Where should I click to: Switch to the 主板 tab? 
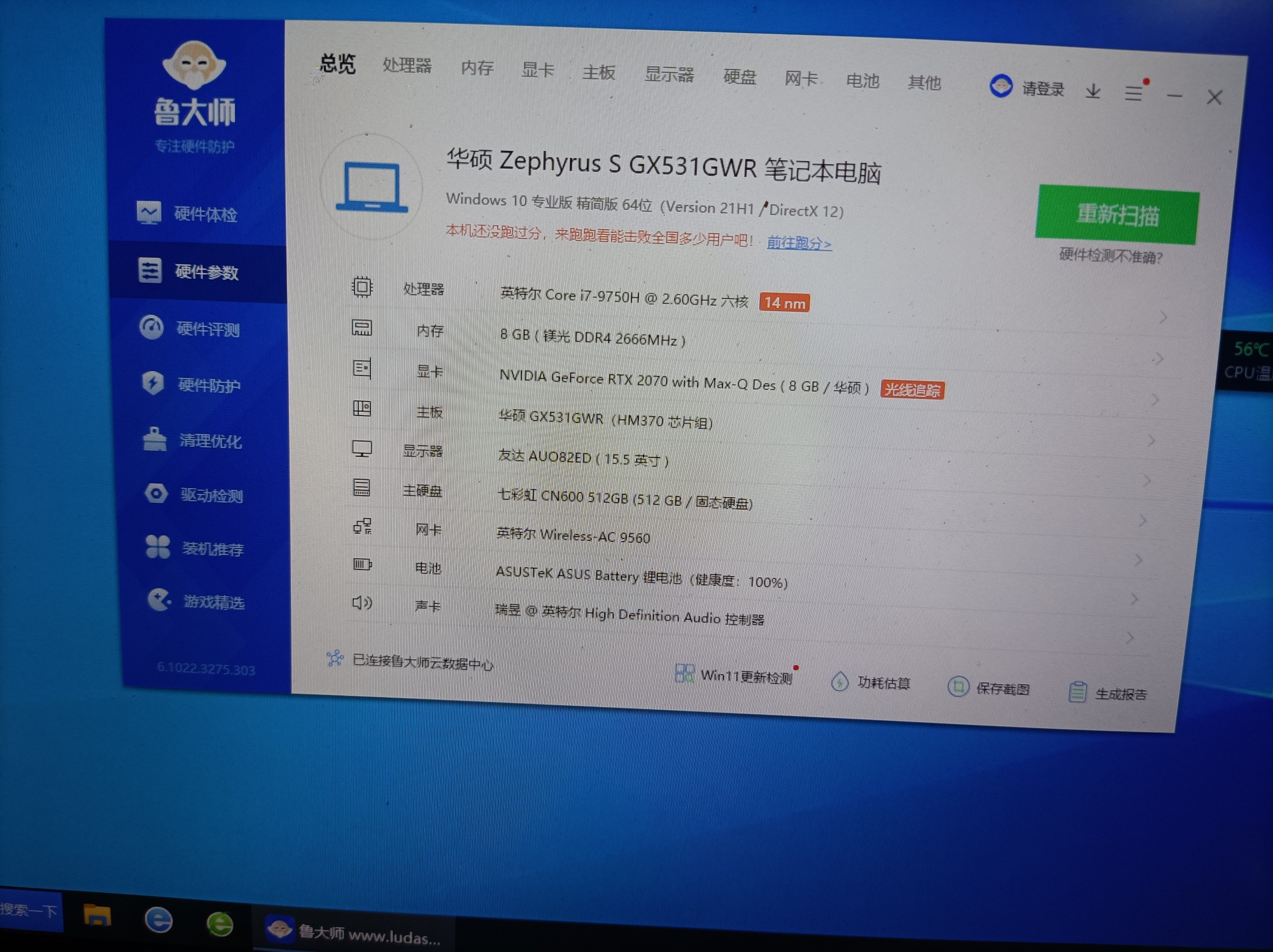point(598,72)
